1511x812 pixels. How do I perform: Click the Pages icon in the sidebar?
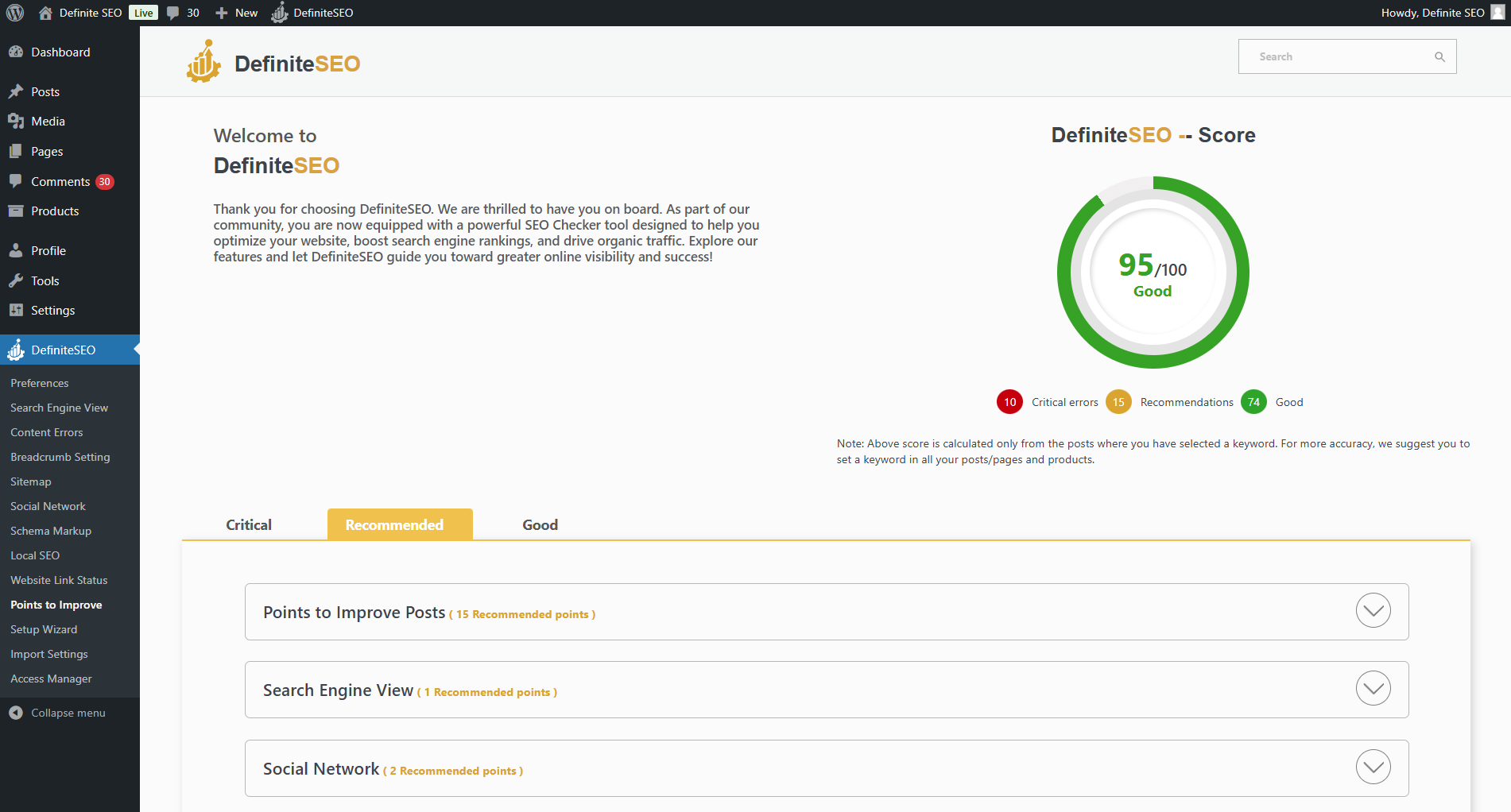[x=17, y=151]
